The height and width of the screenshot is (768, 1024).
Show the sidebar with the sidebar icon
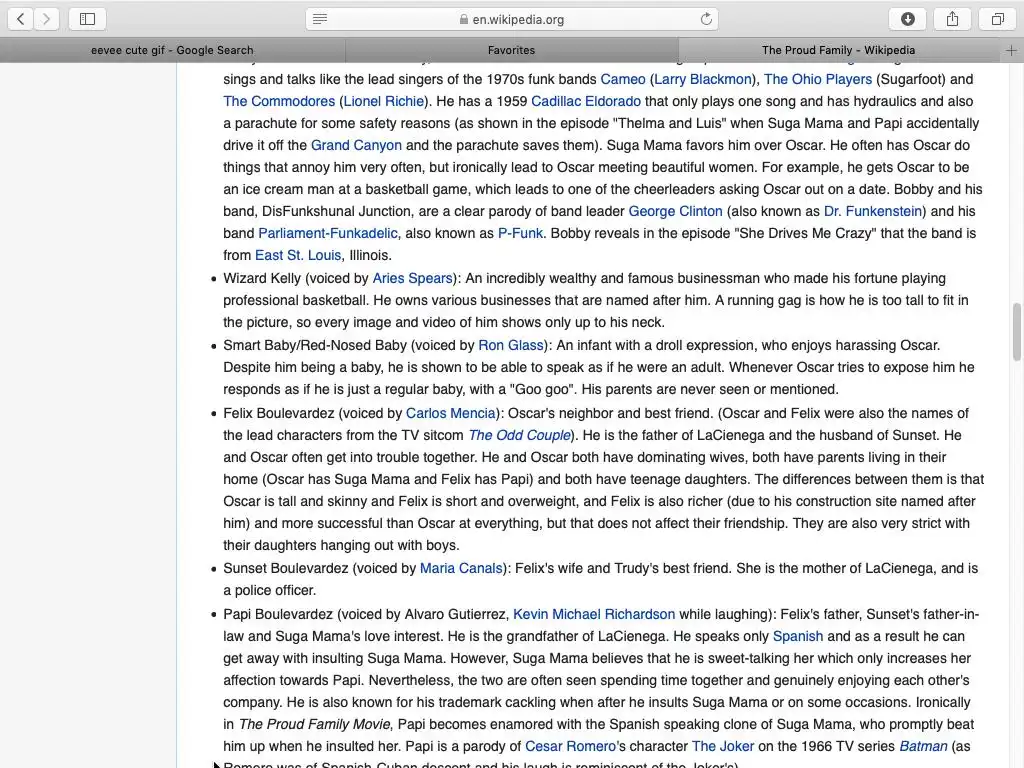(88, 19)
